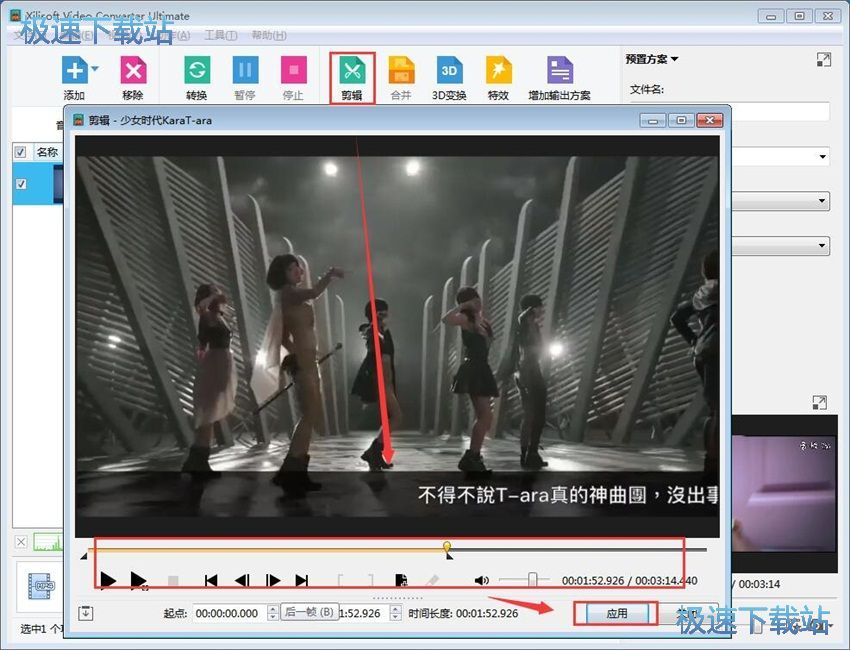Play the clip in the 剪辑 window
Viewport: 850px width, 650px height.
click(108, 581)
